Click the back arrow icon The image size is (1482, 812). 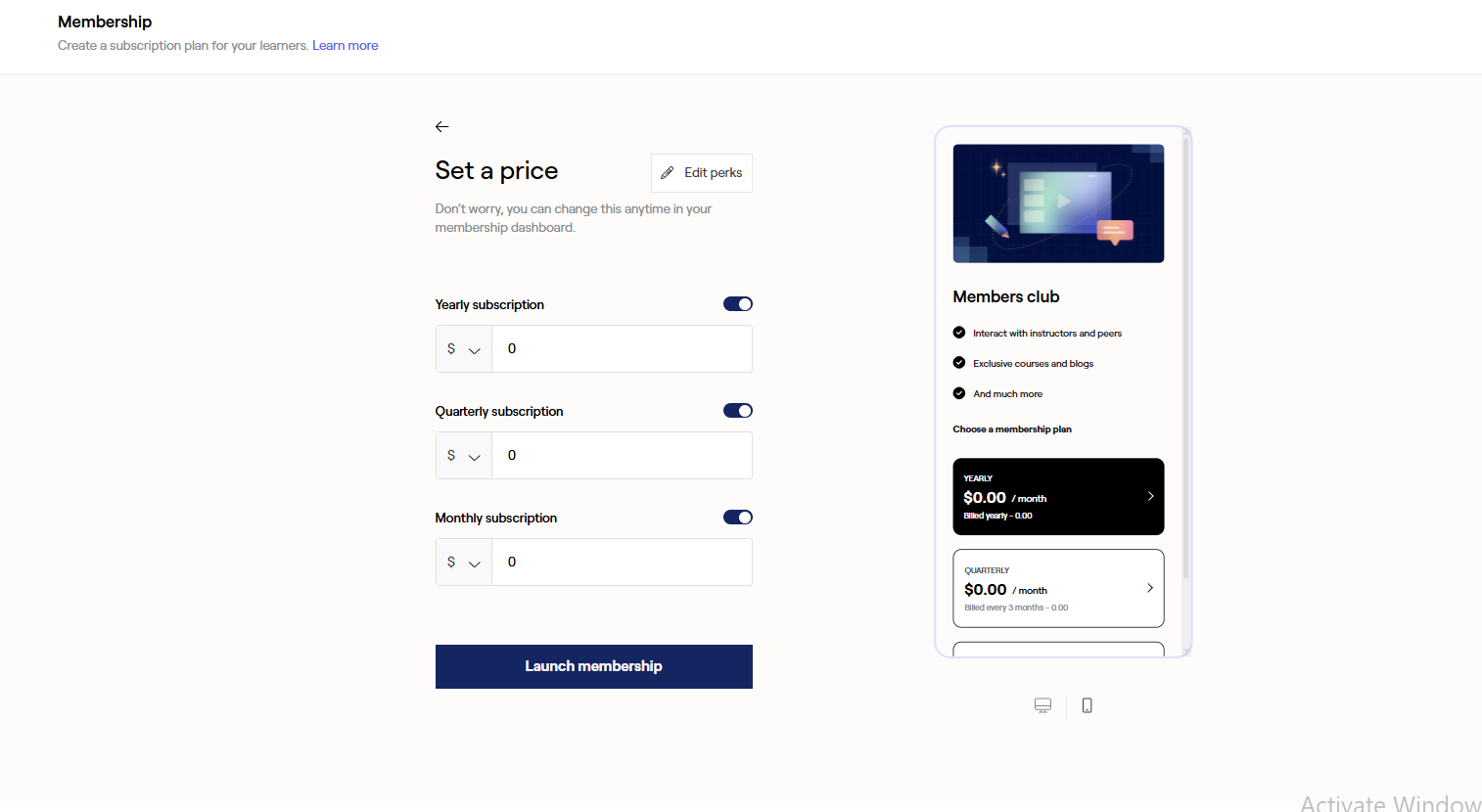(x=442, y=126)
